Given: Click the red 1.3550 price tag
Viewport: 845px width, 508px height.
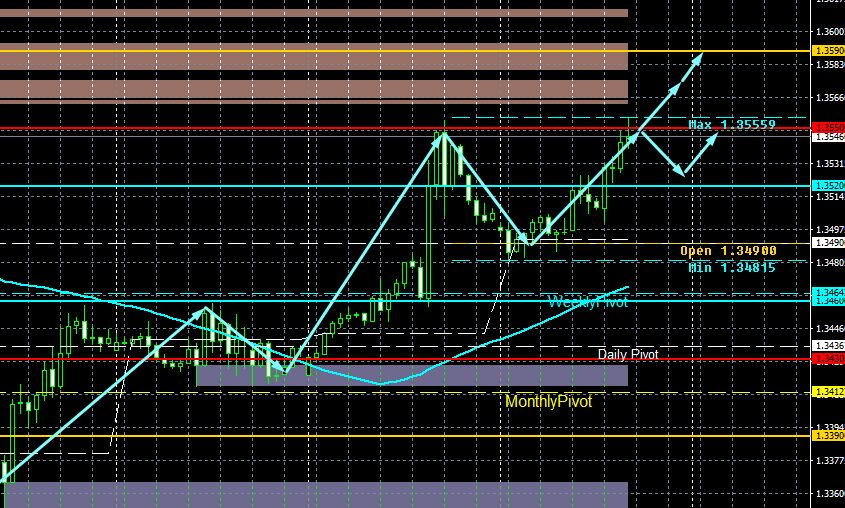Looking at the screenshot, I should click(x=828, y=128).
